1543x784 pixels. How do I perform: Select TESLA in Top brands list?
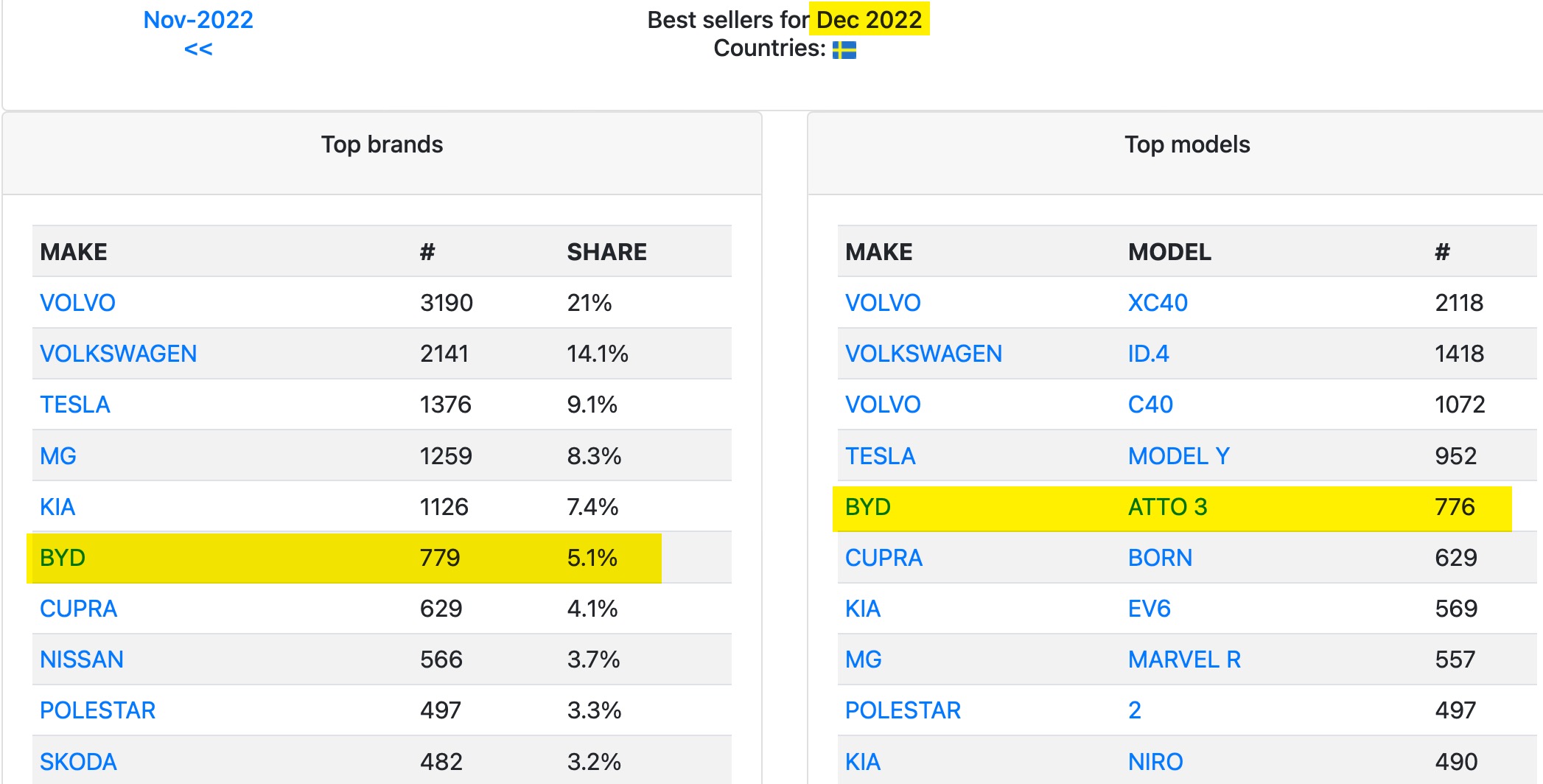pyautogui.click(x=74, y=405)
